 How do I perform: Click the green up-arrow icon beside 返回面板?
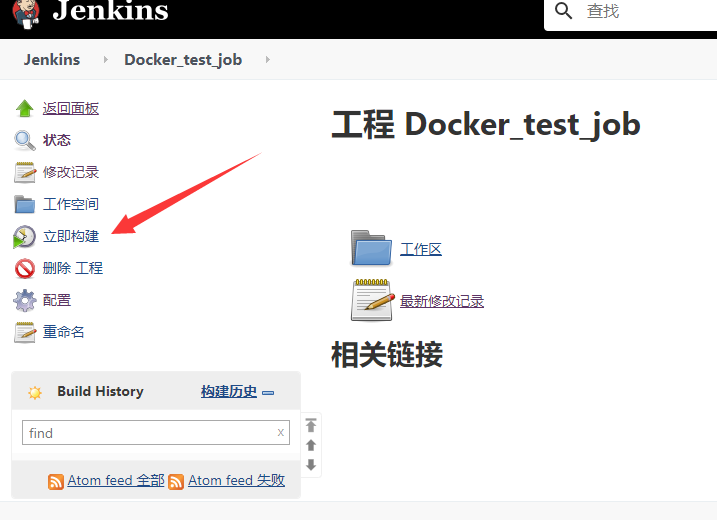pyautogui.click(x=25, y=108)
